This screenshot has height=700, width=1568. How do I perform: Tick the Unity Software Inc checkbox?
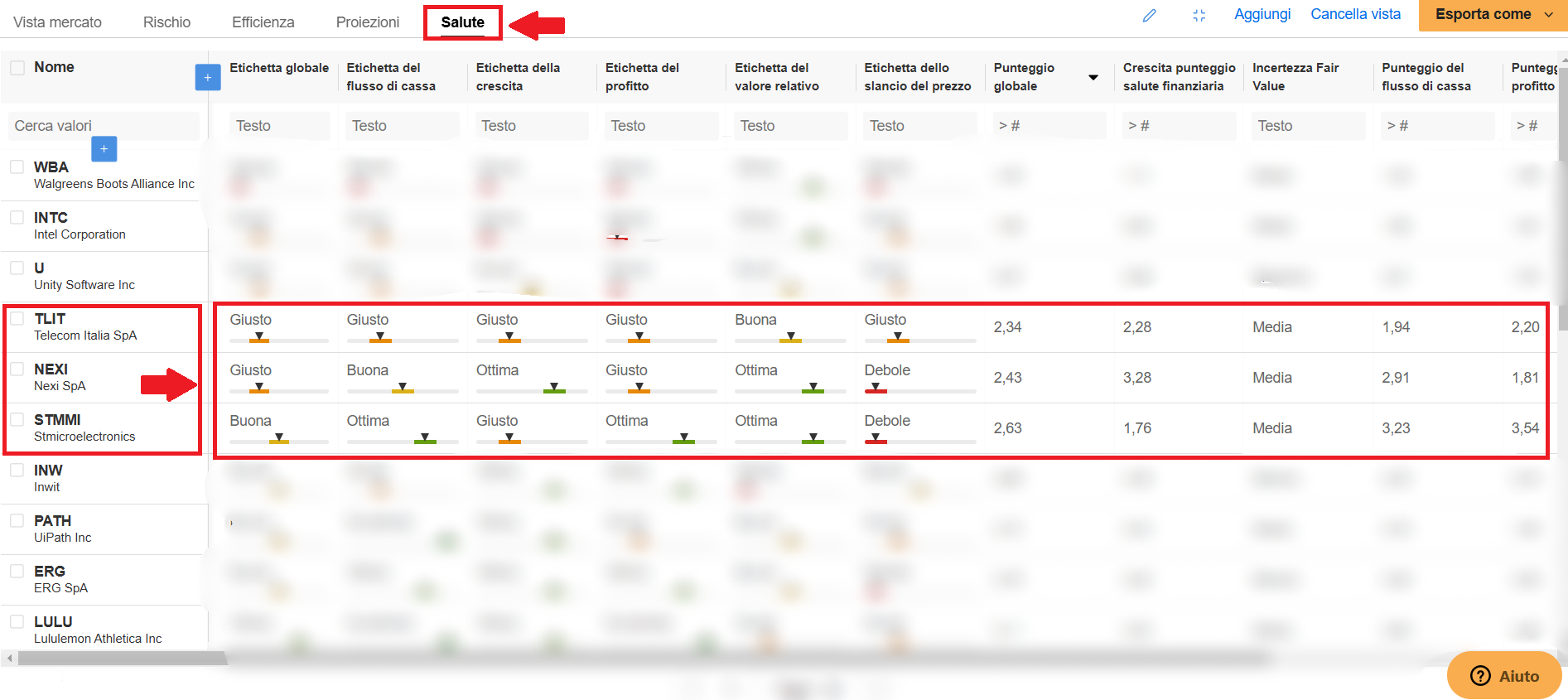pyautogui.click(x=17, y=268)
